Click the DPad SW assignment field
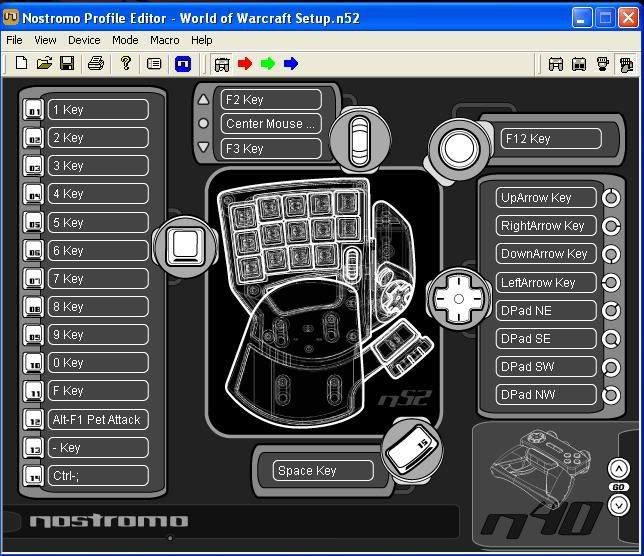The width and height of the screenshot is (644, 556). pos(546,366)
